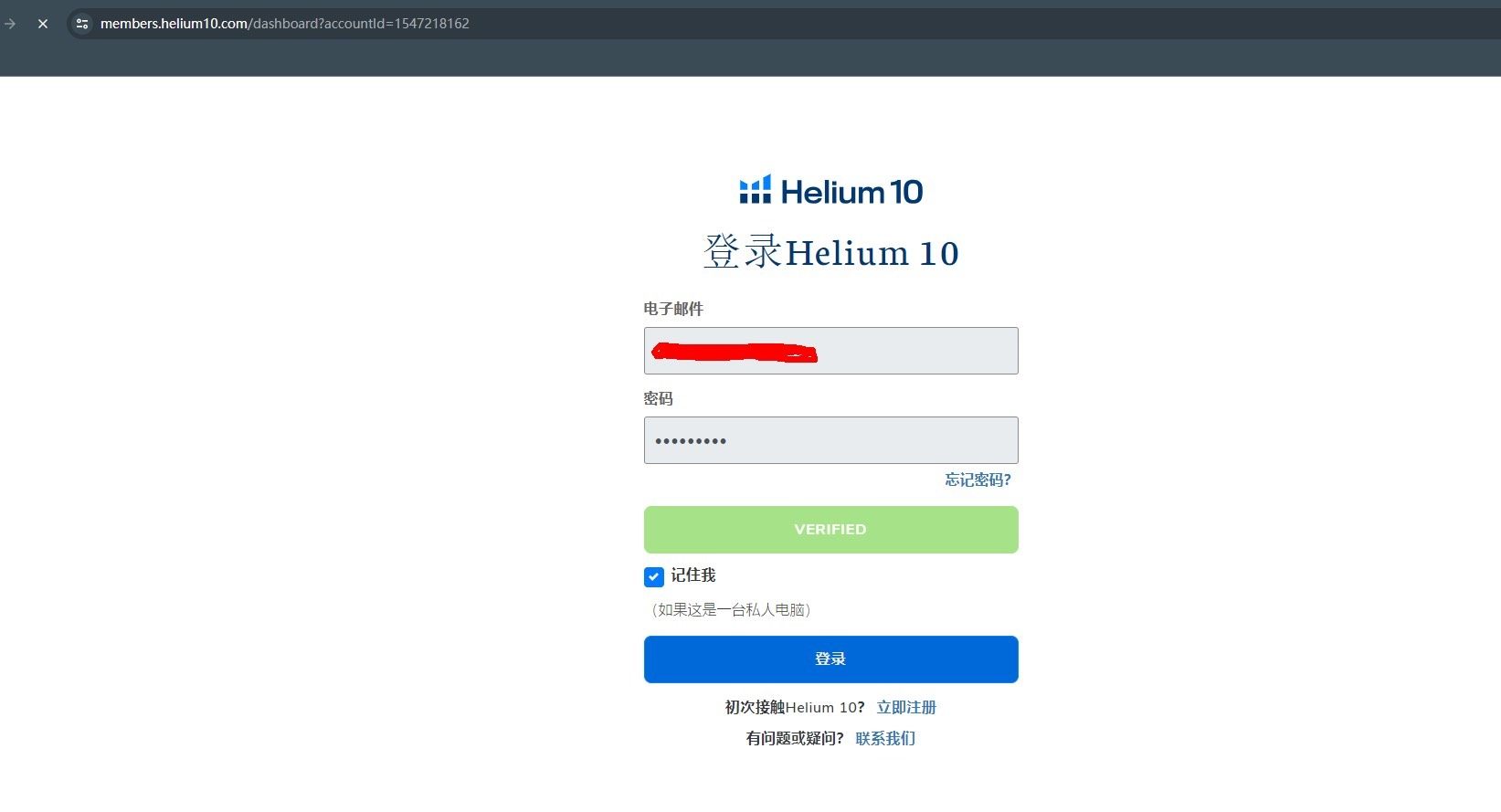Click the (如果这是一台私人电脑) hint text
1501x812 pixels.
coord(732,609)
